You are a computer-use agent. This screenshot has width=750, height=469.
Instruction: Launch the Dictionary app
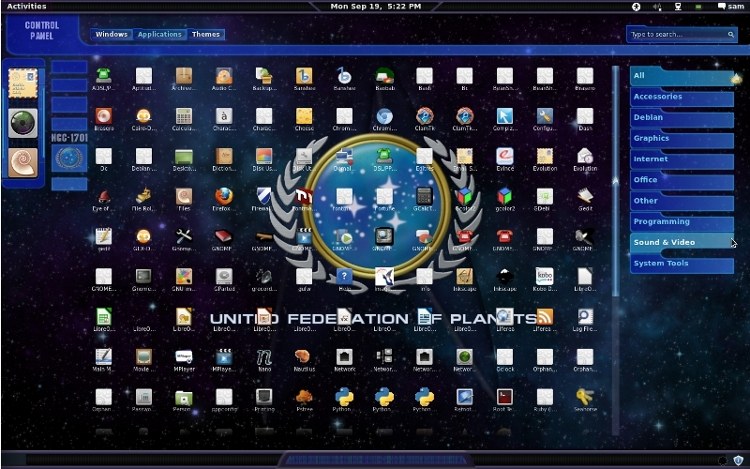click(224, 156)
